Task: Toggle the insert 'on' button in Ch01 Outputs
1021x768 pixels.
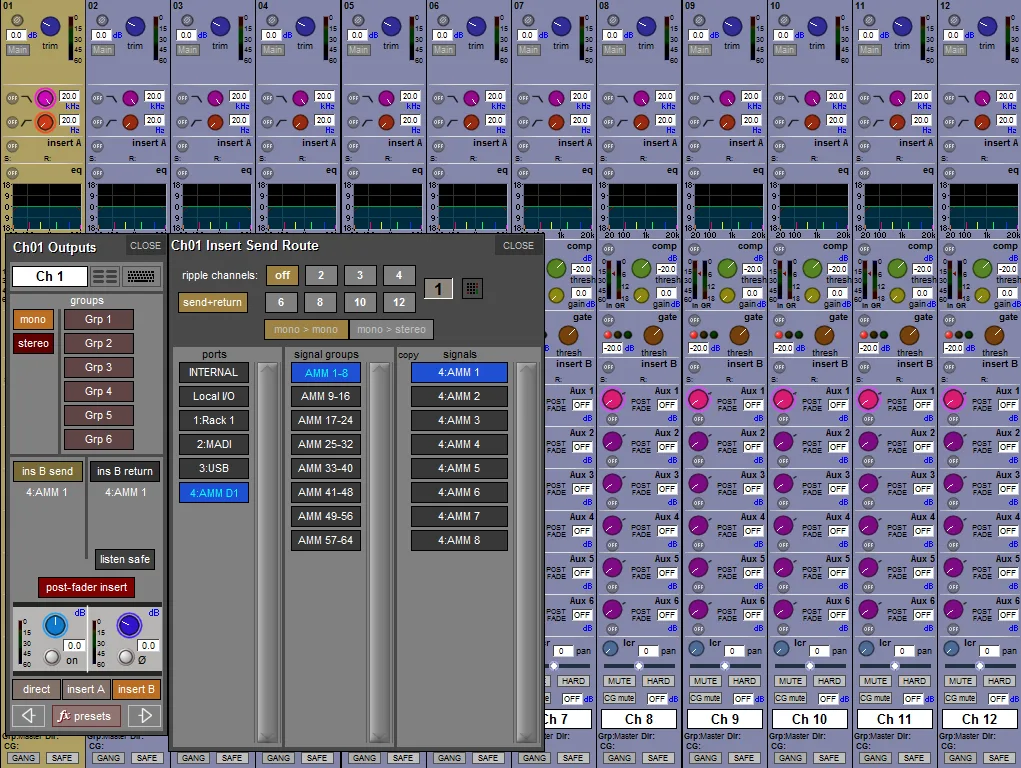Action: [52, 657]
